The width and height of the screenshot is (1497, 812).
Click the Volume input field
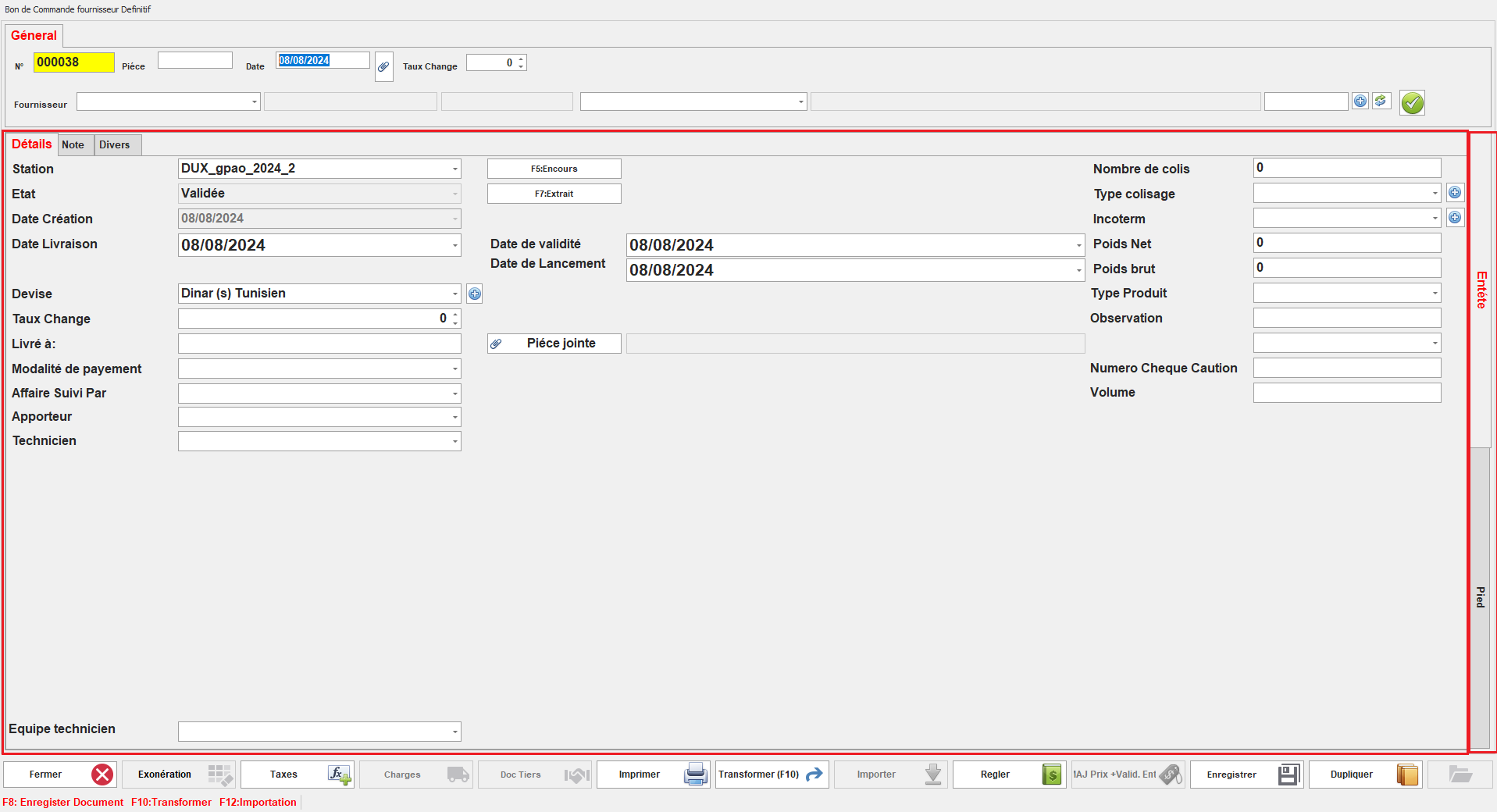click(x=1347, y=393)
